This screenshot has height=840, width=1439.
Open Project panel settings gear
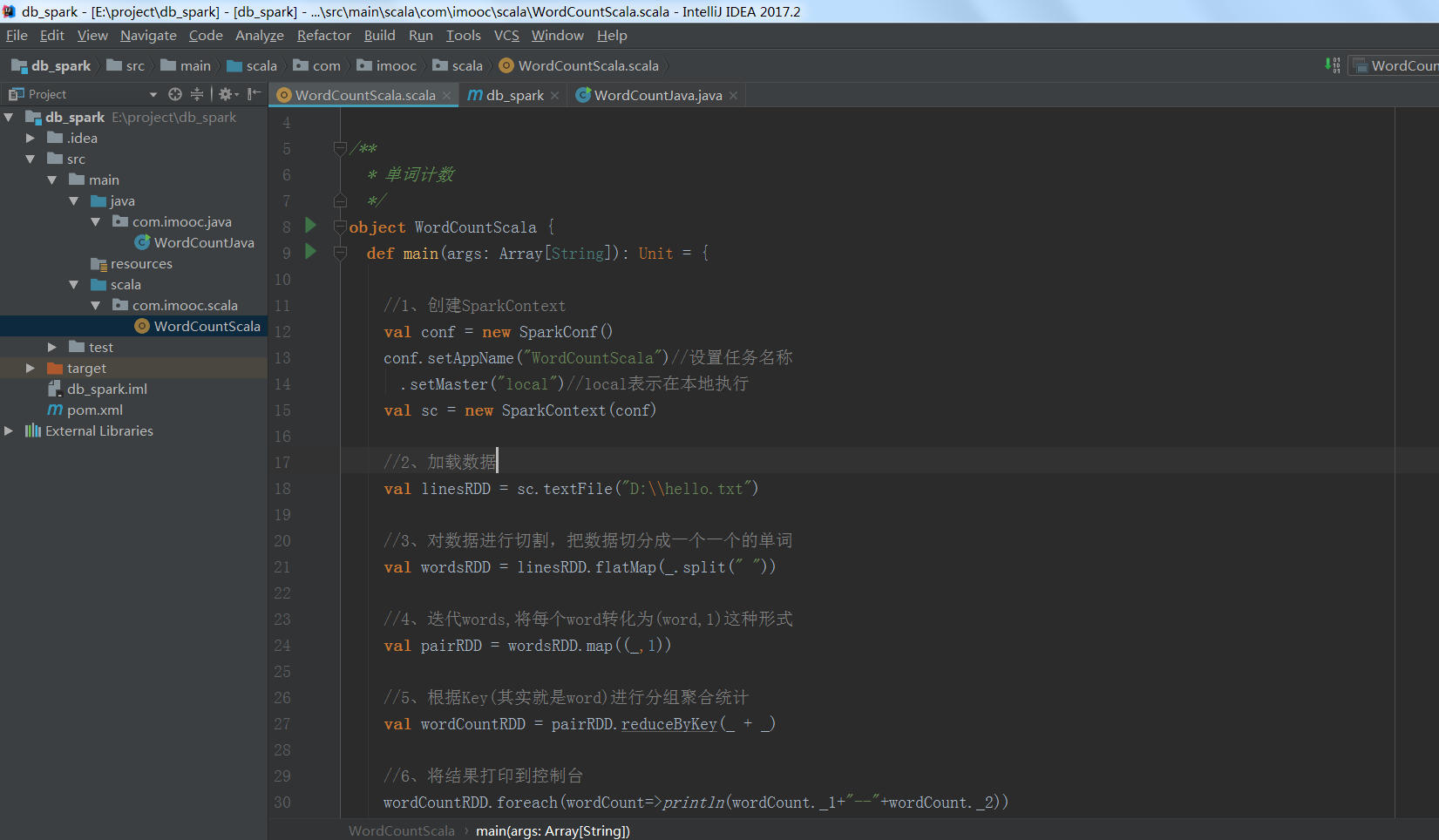pyautogui.click(x=225, y=93)
